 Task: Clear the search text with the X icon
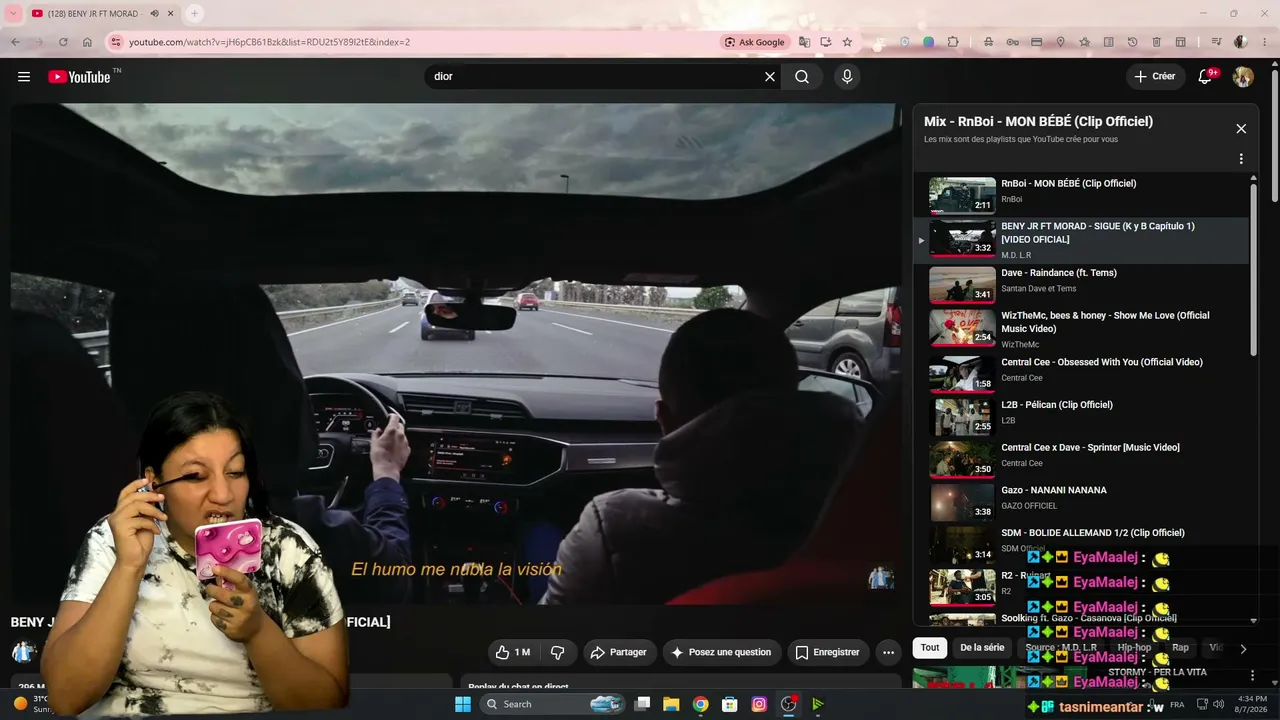click(x=770, y=77)
